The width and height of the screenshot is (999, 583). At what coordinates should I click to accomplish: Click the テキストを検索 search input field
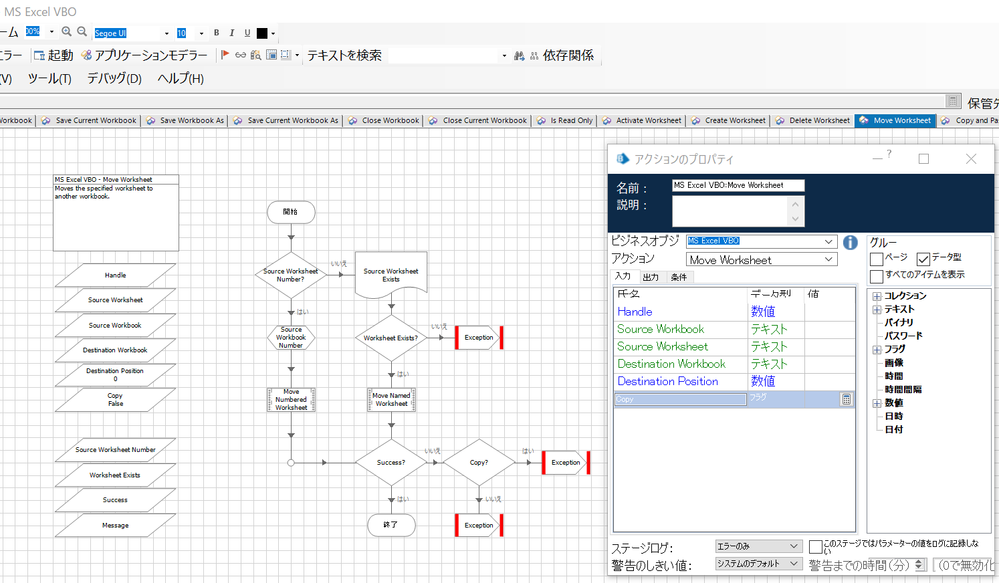(x=443, y=56)
